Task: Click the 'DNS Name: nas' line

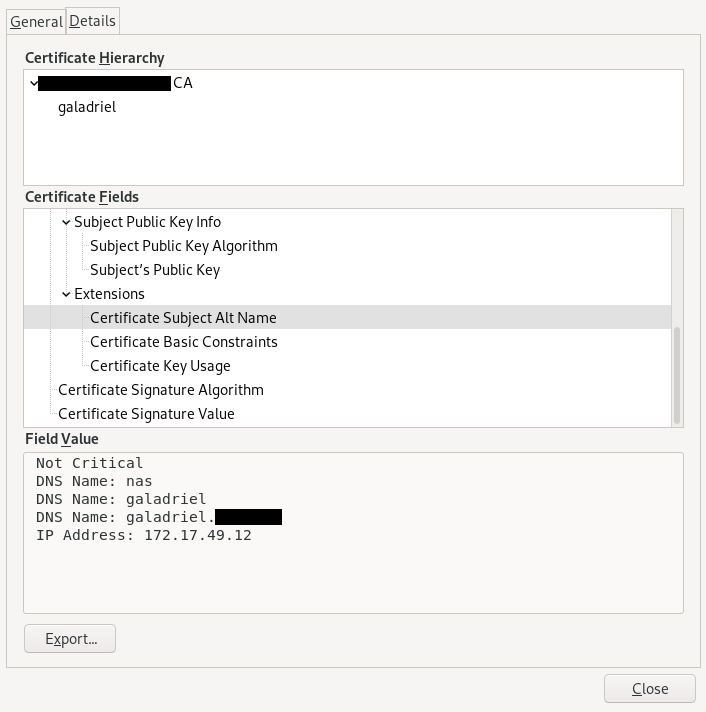Action: click(94, 481)
